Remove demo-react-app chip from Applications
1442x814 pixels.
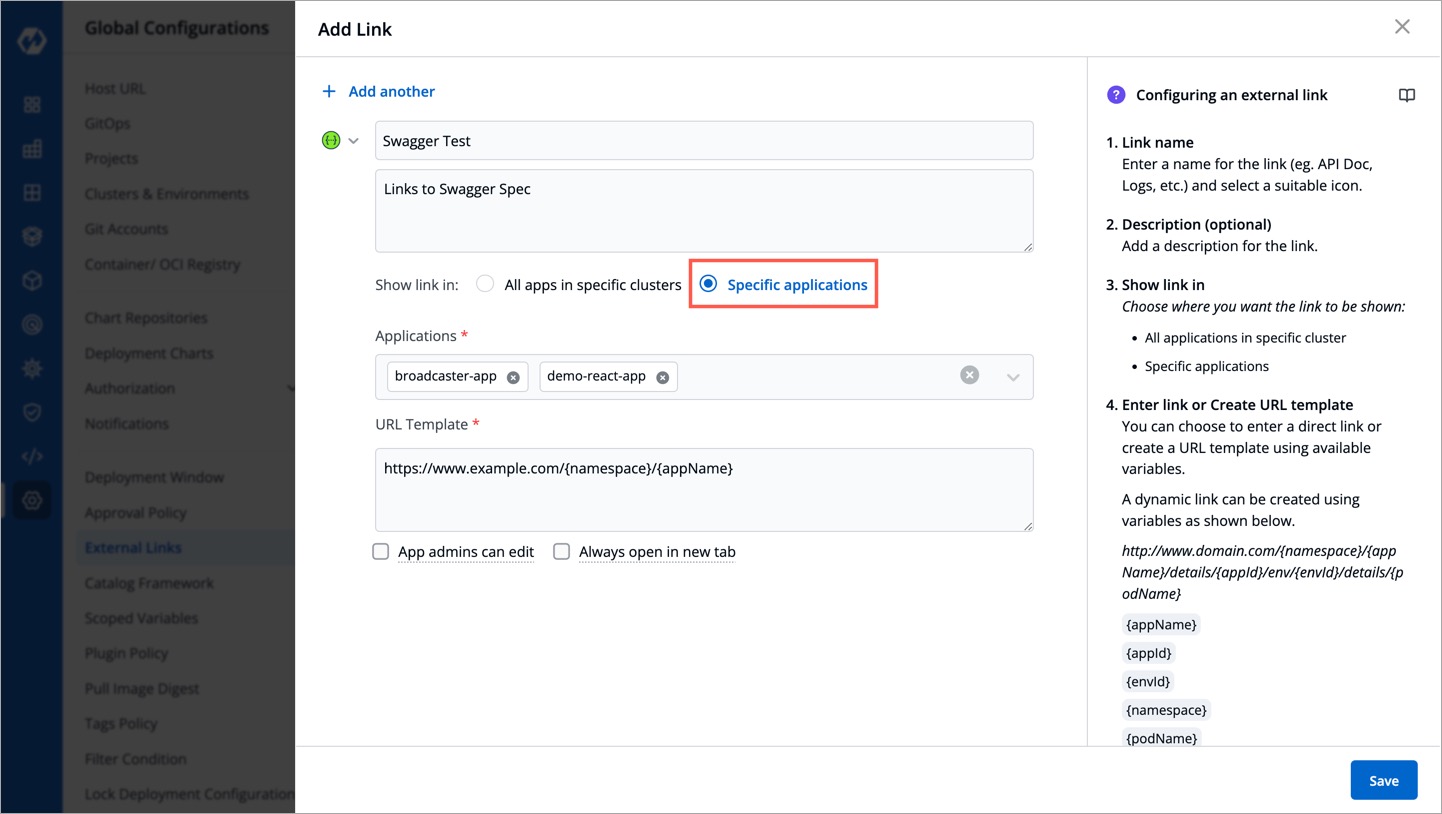point(662,377)
